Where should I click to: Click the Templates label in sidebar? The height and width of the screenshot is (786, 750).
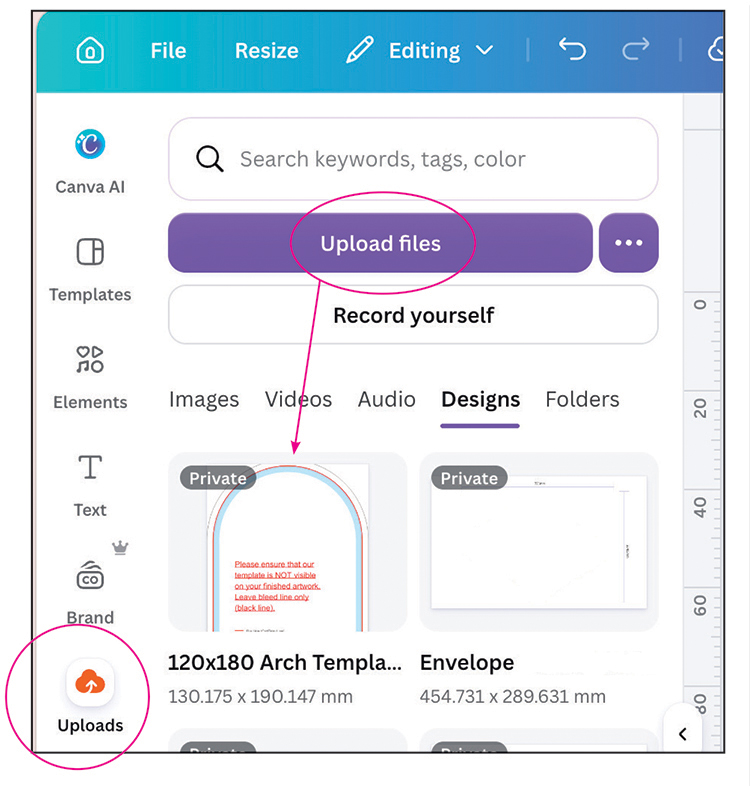coord(90,294)
